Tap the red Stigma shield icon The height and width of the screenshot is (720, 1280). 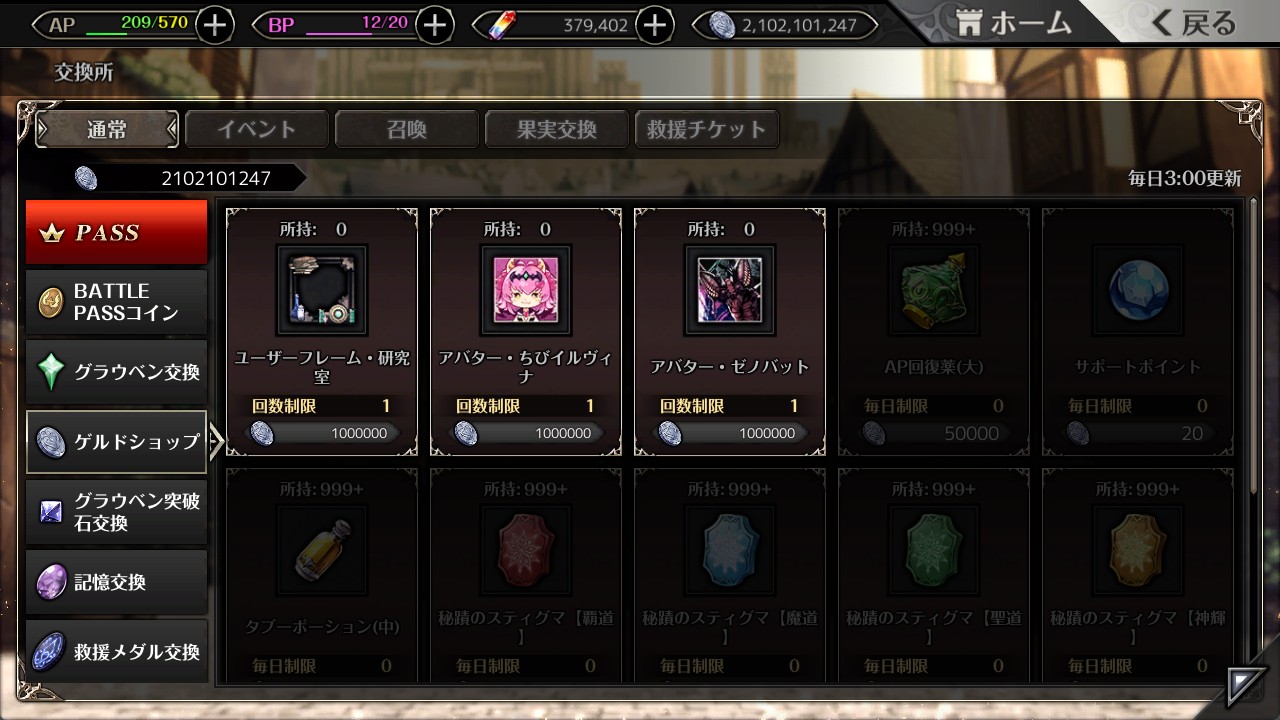click(x=526, y=550)
